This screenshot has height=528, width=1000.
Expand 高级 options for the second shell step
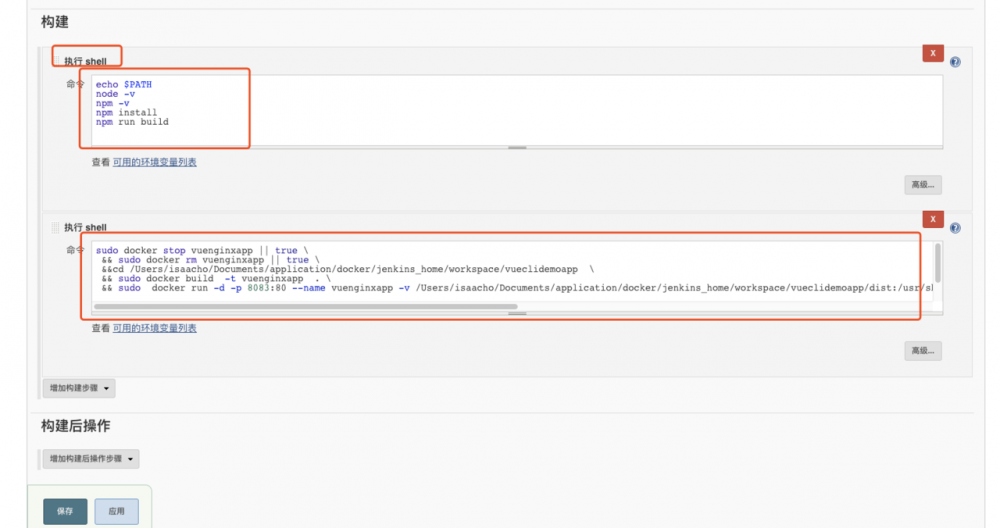pos(923,351)
